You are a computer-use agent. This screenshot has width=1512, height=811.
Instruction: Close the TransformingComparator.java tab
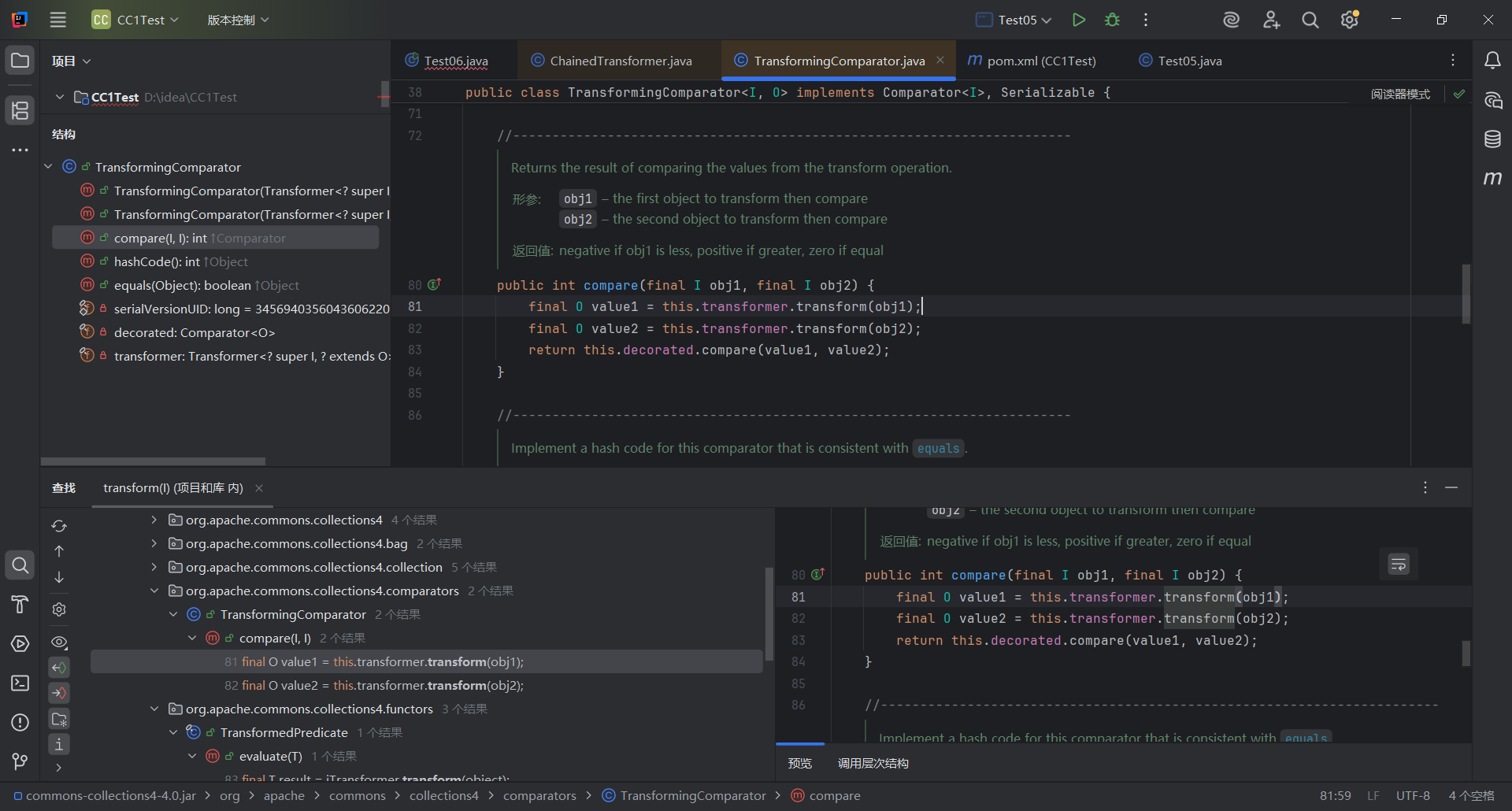click(940, 60)
